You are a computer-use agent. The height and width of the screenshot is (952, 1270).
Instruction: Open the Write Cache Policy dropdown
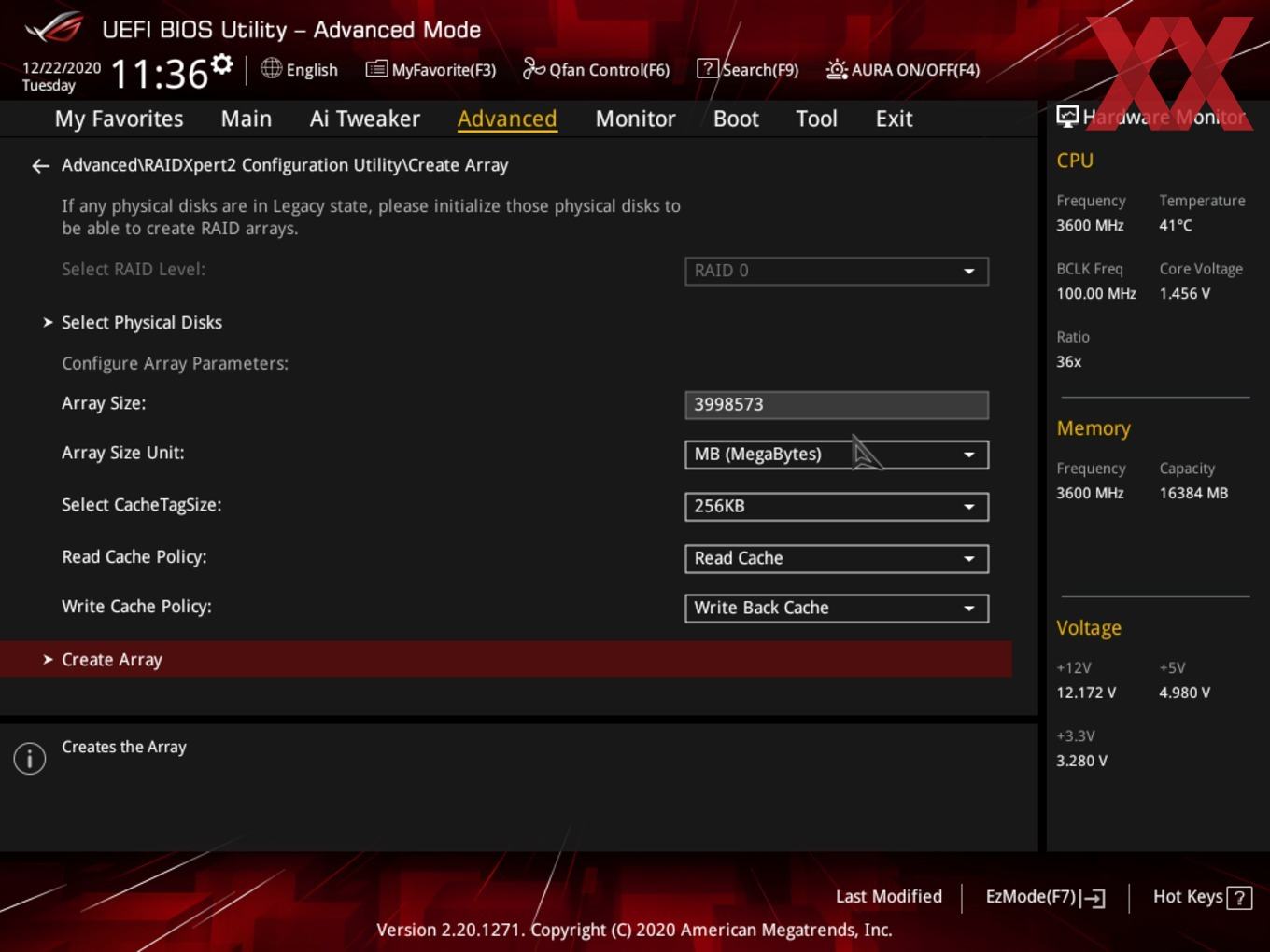click(x=837, y=609)
